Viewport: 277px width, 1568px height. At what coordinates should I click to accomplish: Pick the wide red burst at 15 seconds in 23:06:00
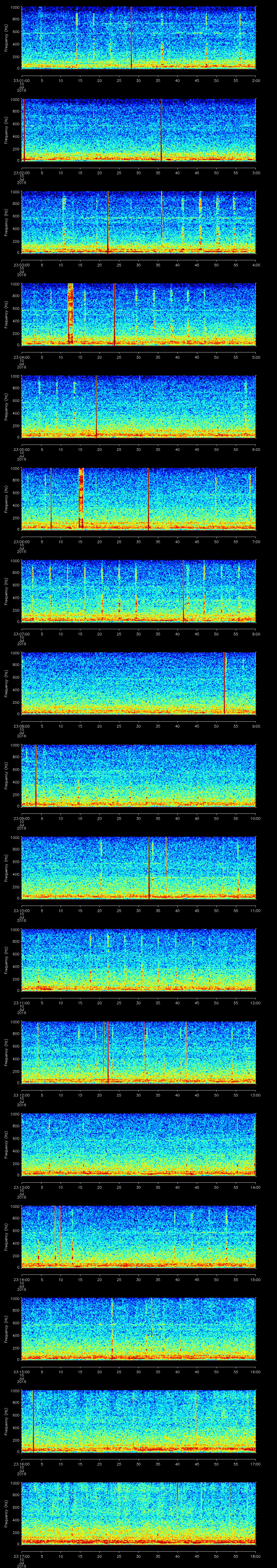(x=81, y=499)
